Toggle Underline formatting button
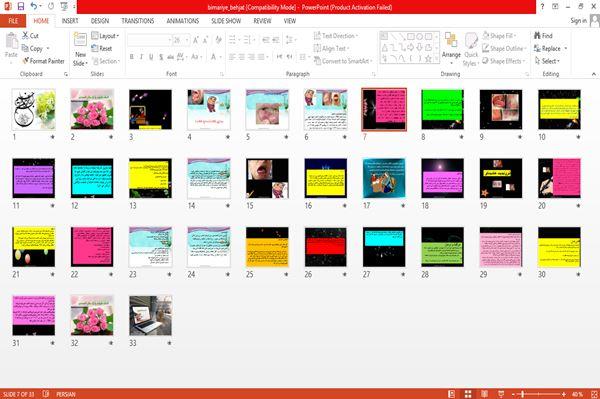Image resolution: width=600 pixels, height=399 pixels. tap(151, 57)
